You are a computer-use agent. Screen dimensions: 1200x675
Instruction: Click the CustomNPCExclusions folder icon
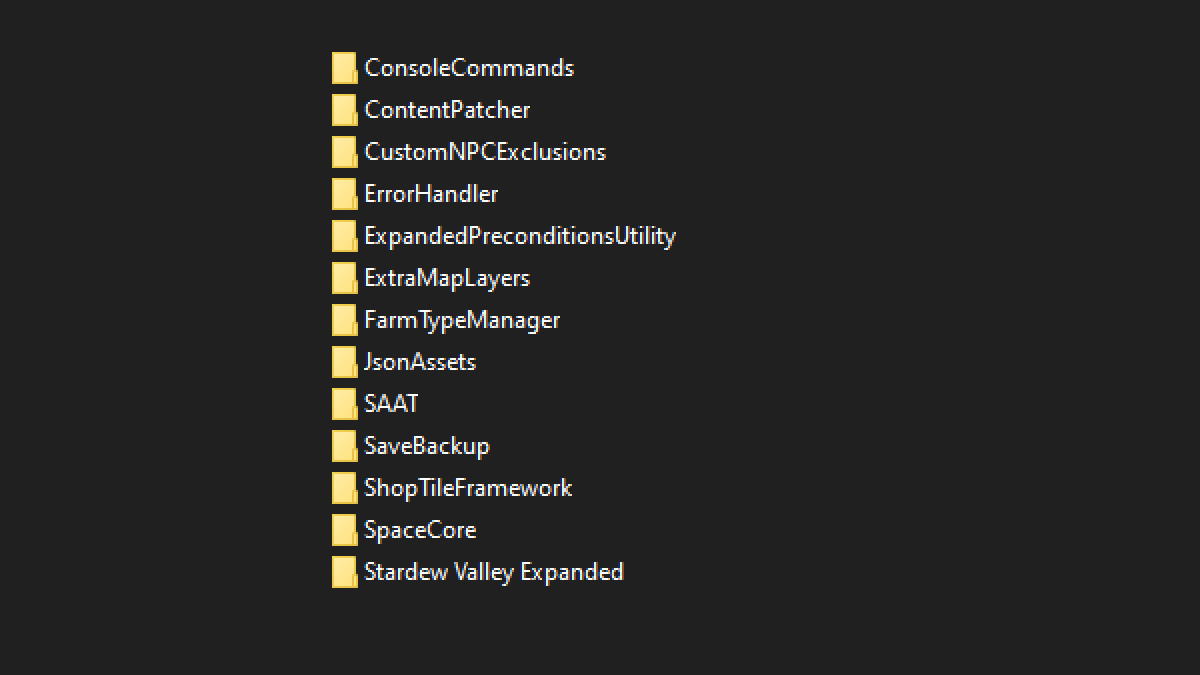point(344,152)
